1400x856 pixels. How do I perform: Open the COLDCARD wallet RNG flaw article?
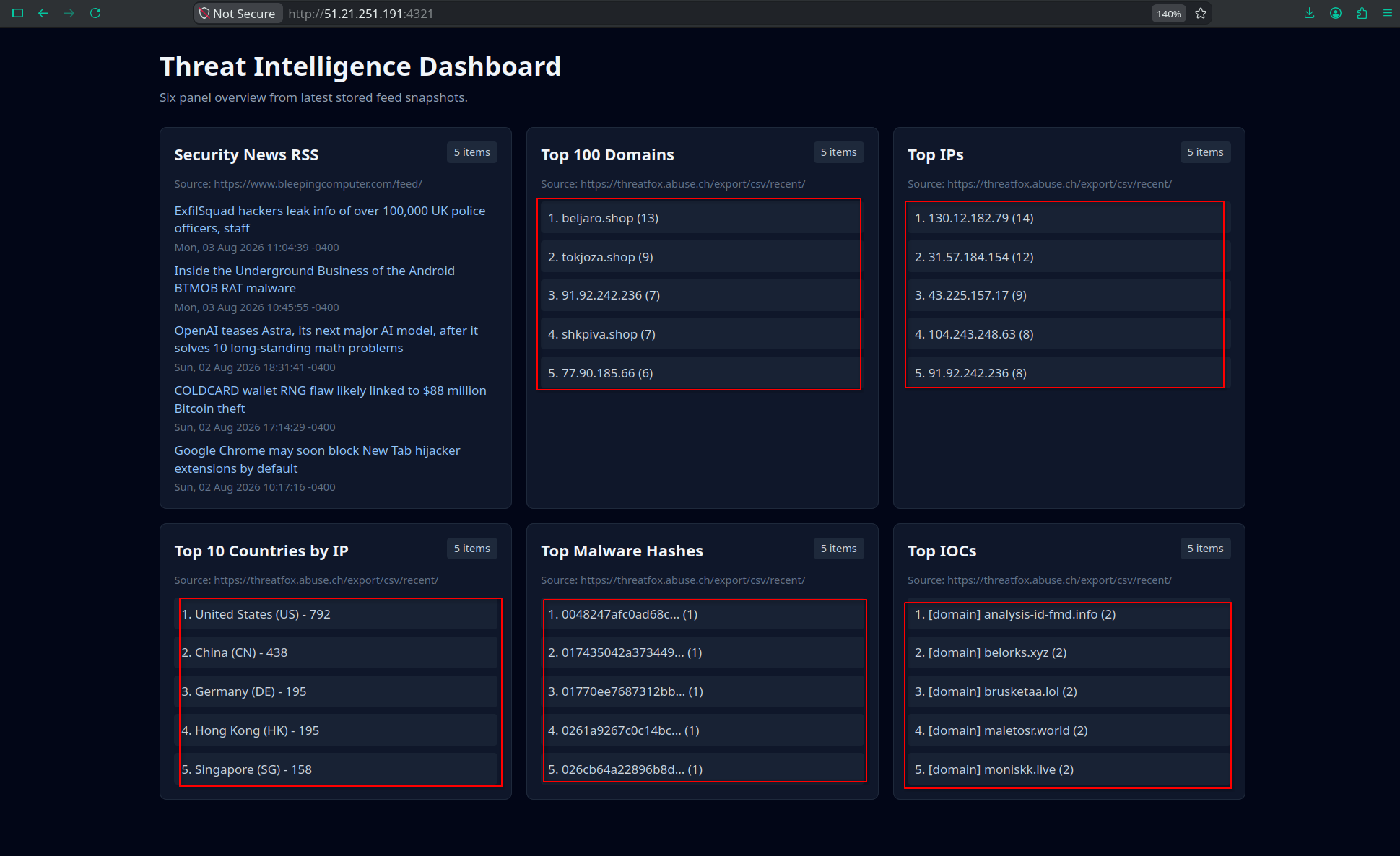point(331,399)
